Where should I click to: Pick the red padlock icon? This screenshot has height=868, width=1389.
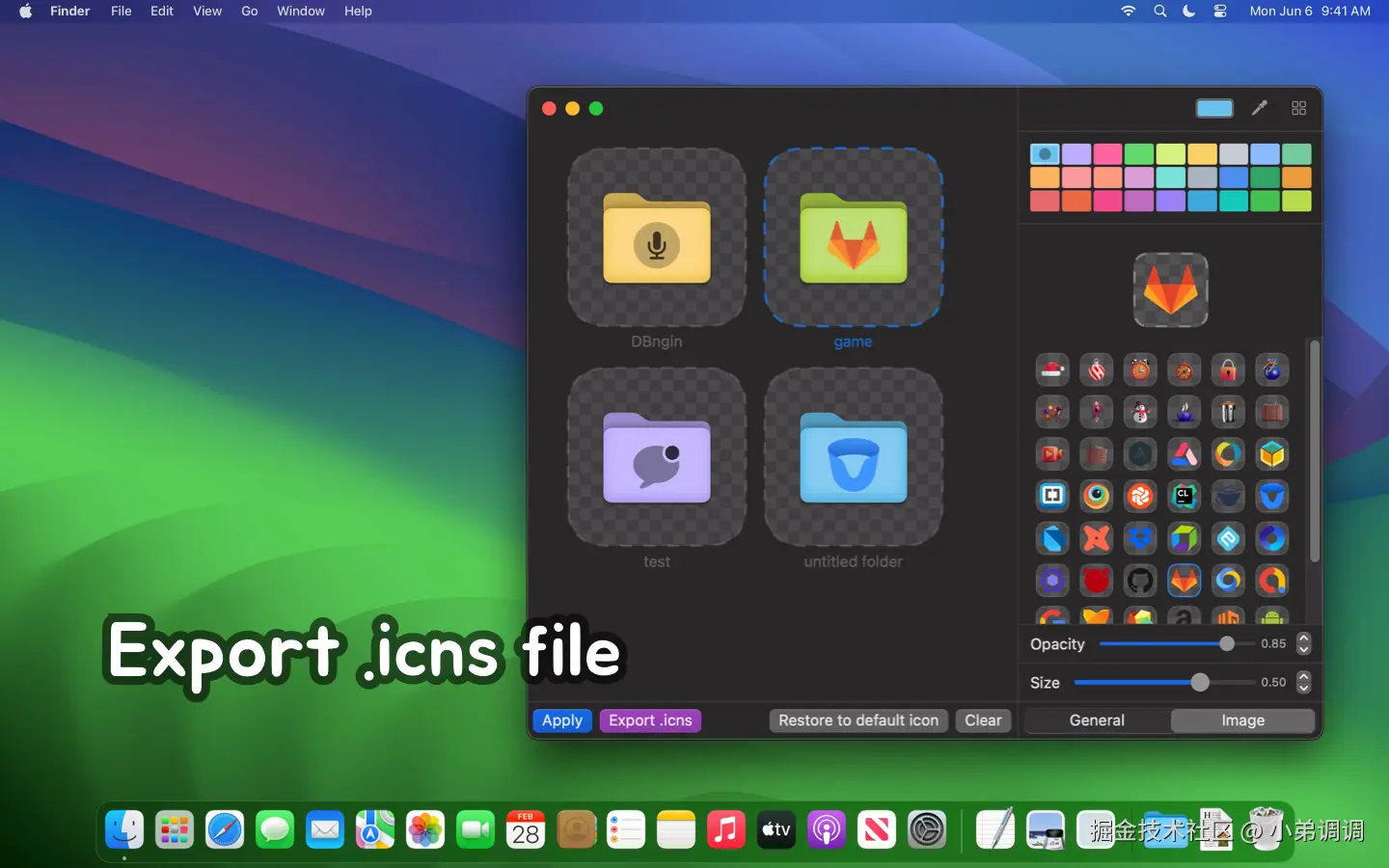[x=1228, y=370]
